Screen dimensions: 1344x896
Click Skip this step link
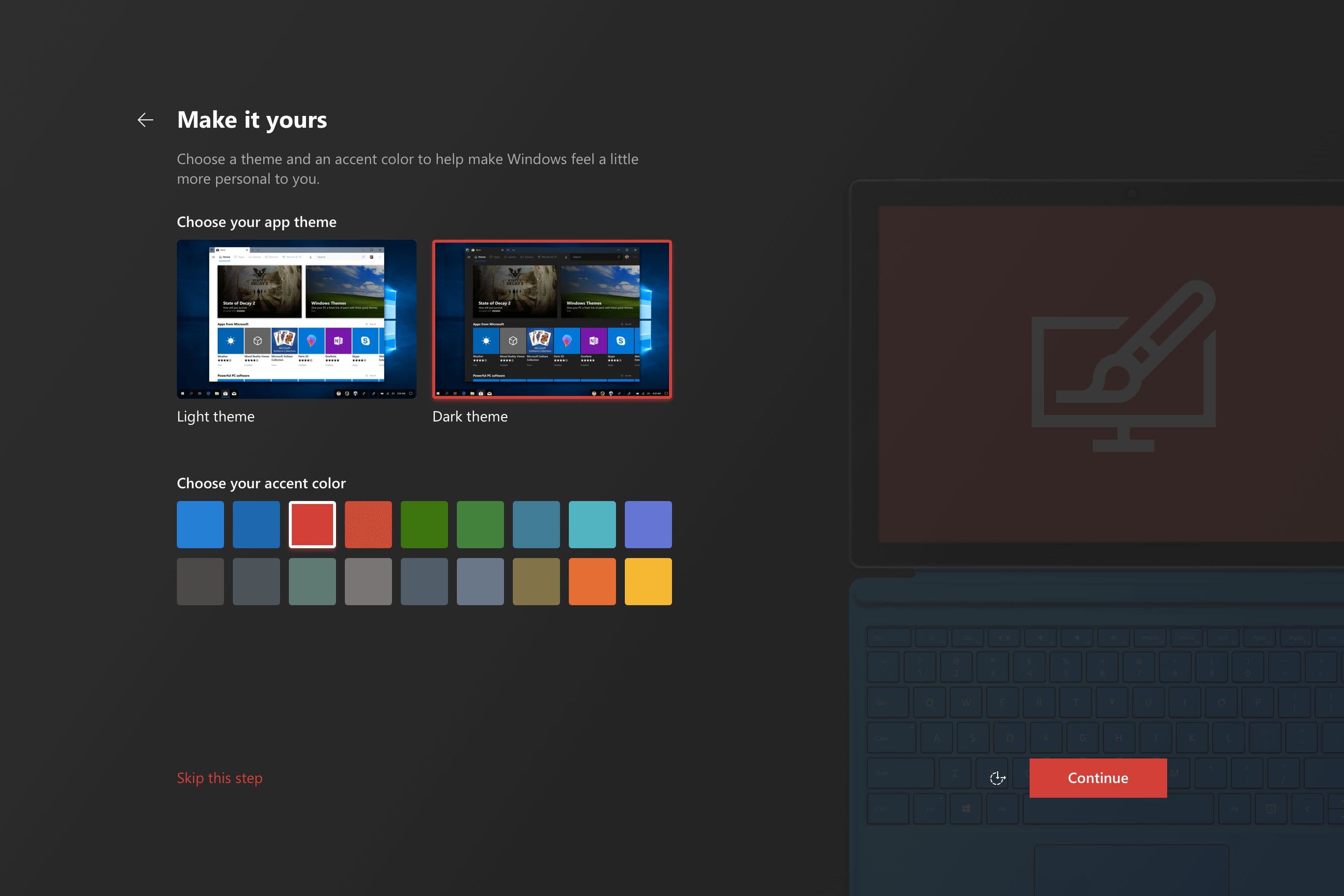tap(220, 778)
